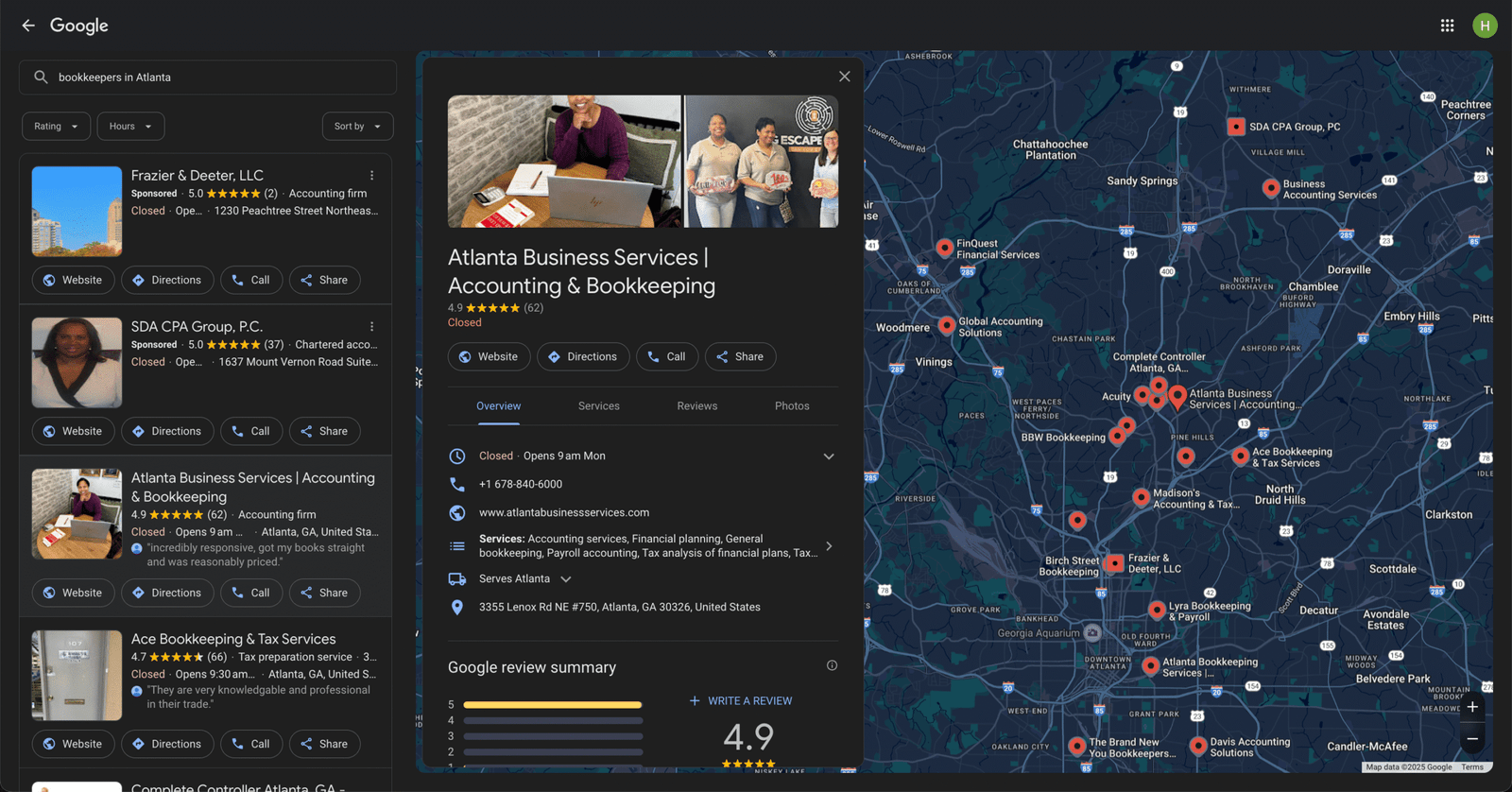
Task: Open the Terms link on the map
Action: (x=1472, y=767)
